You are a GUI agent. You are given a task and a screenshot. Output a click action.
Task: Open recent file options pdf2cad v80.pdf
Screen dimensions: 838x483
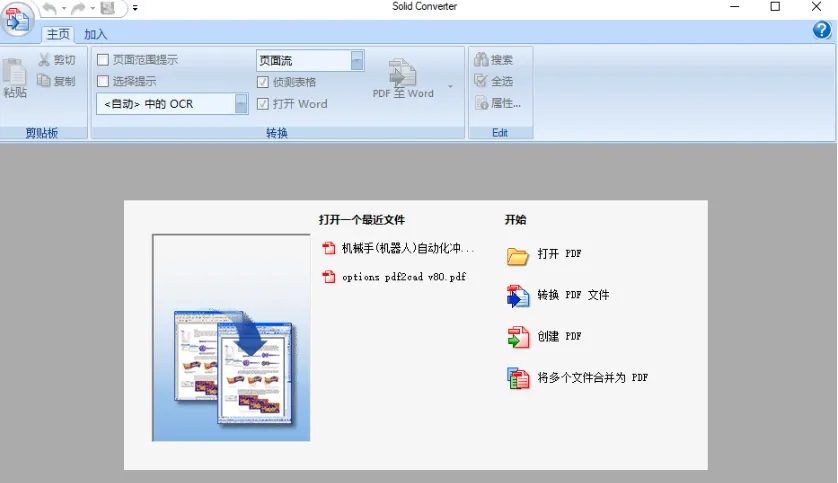pyautogui.click(x=404, y=277)
